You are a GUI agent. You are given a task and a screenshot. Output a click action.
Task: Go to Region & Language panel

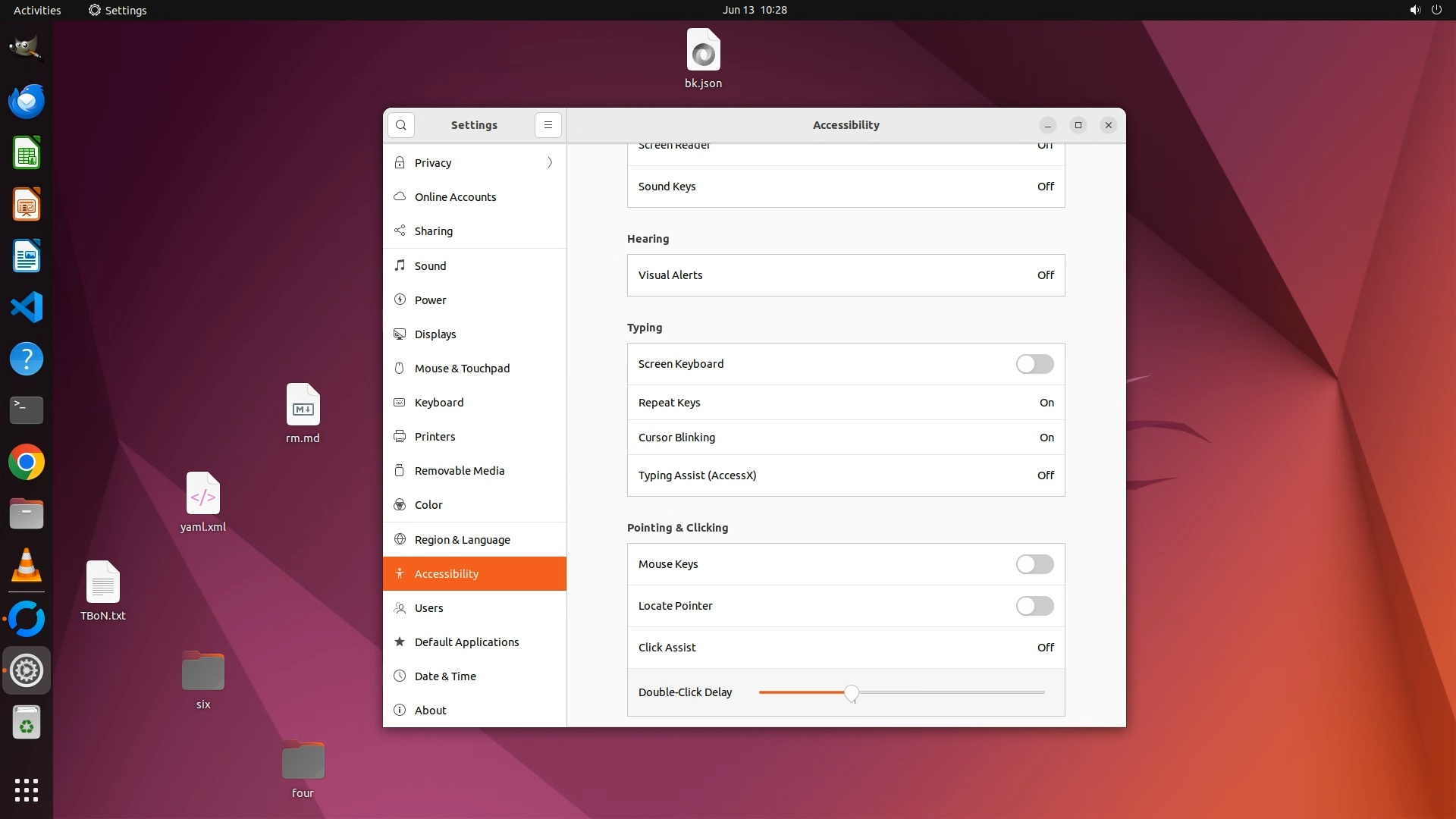[462, 539]
